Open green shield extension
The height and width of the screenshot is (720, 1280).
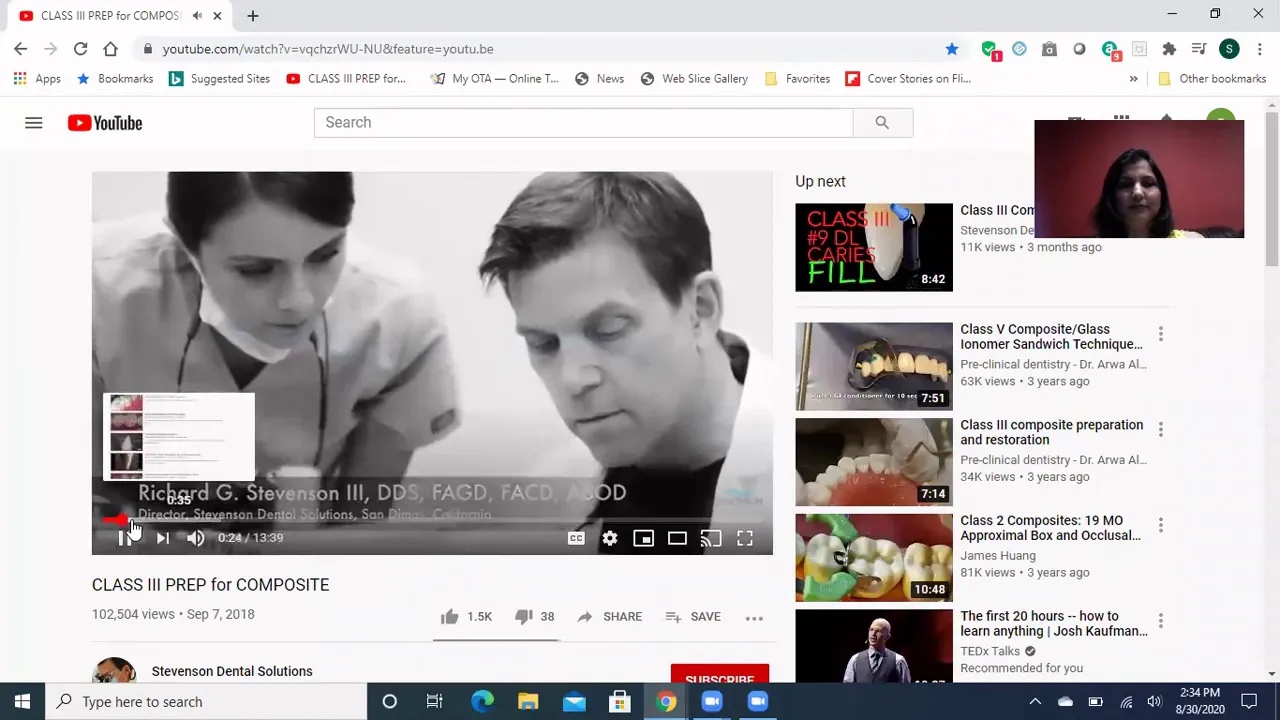[x=989, y=49]
